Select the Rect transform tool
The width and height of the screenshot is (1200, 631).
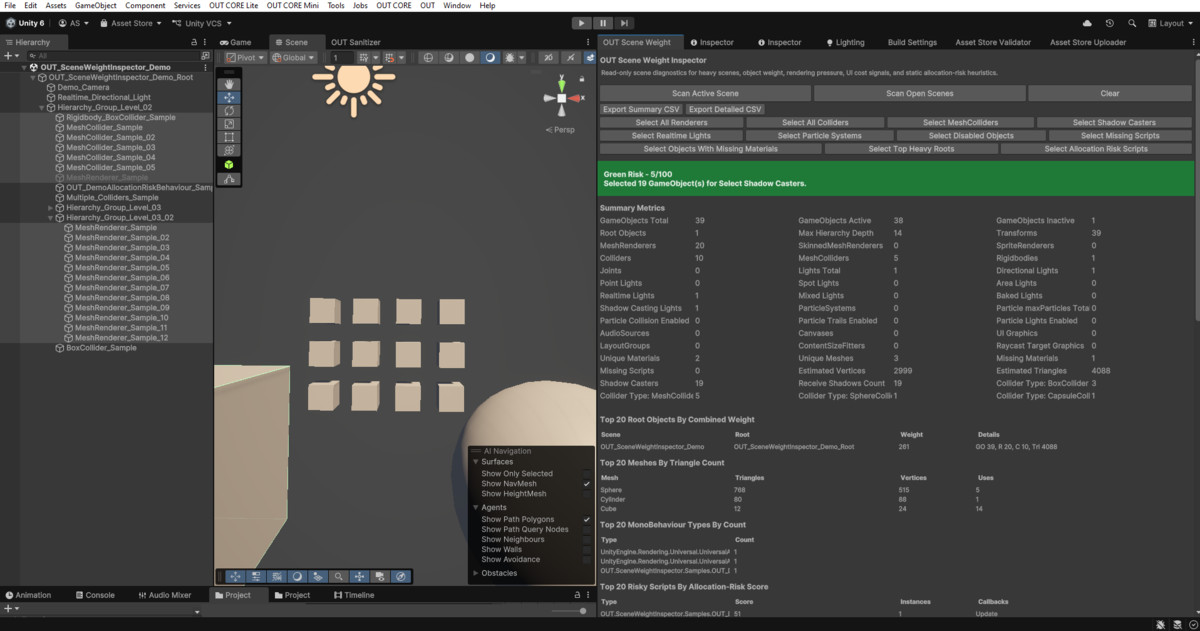[x=229, y=137]
